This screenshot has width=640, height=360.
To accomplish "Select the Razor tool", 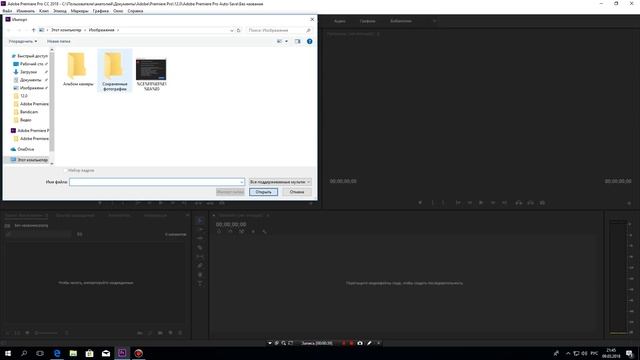I will tap(200, 248).
